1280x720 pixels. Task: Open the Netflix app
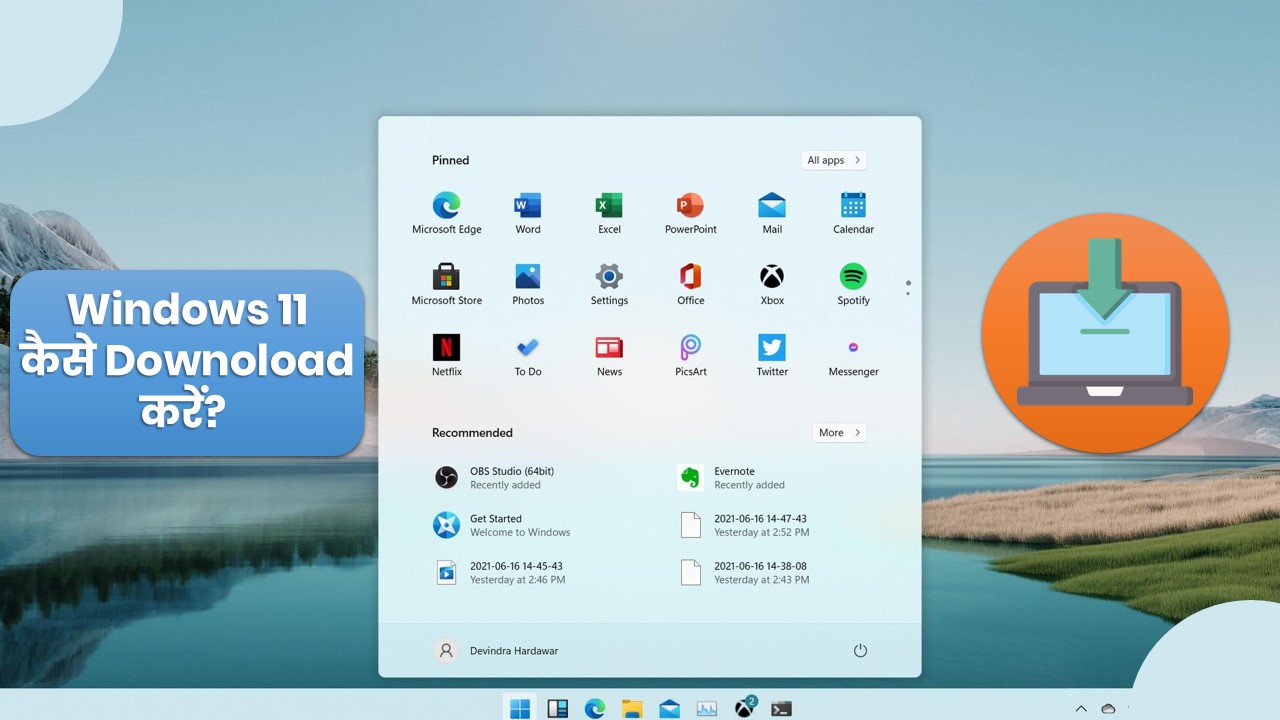446,356
